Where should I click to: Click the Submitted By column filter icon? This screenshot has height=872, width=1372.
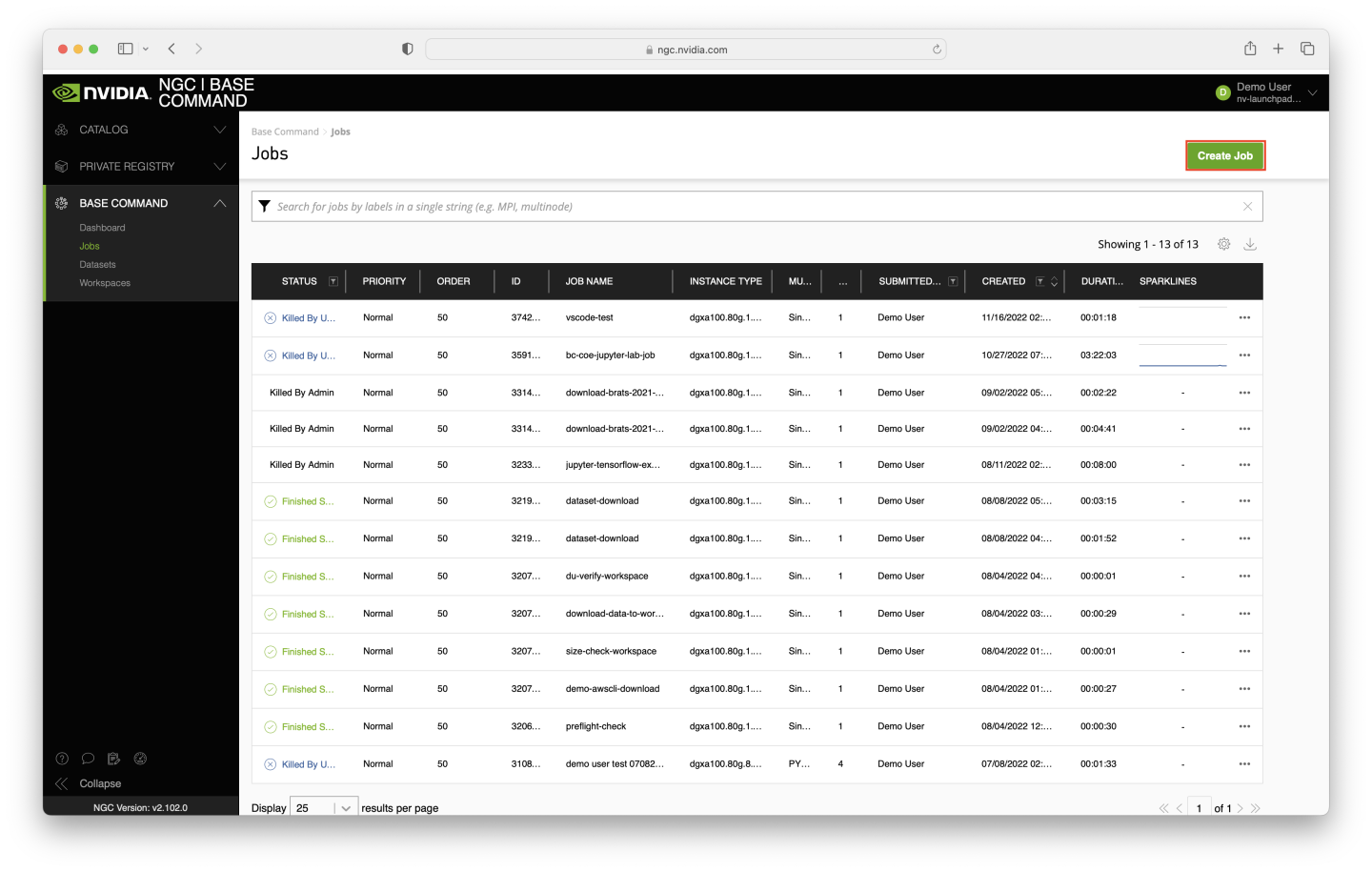pos(953,281)
